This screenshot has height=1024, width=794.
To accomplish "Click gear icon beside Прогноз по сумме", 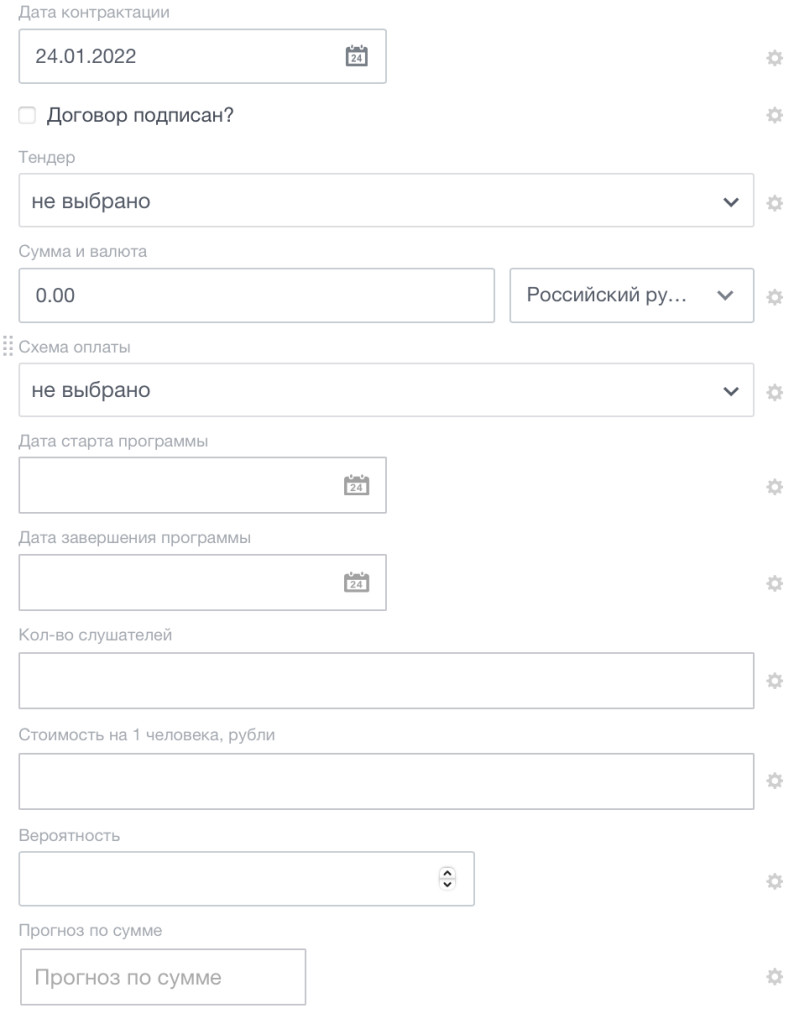I will [x=773, y=977].
